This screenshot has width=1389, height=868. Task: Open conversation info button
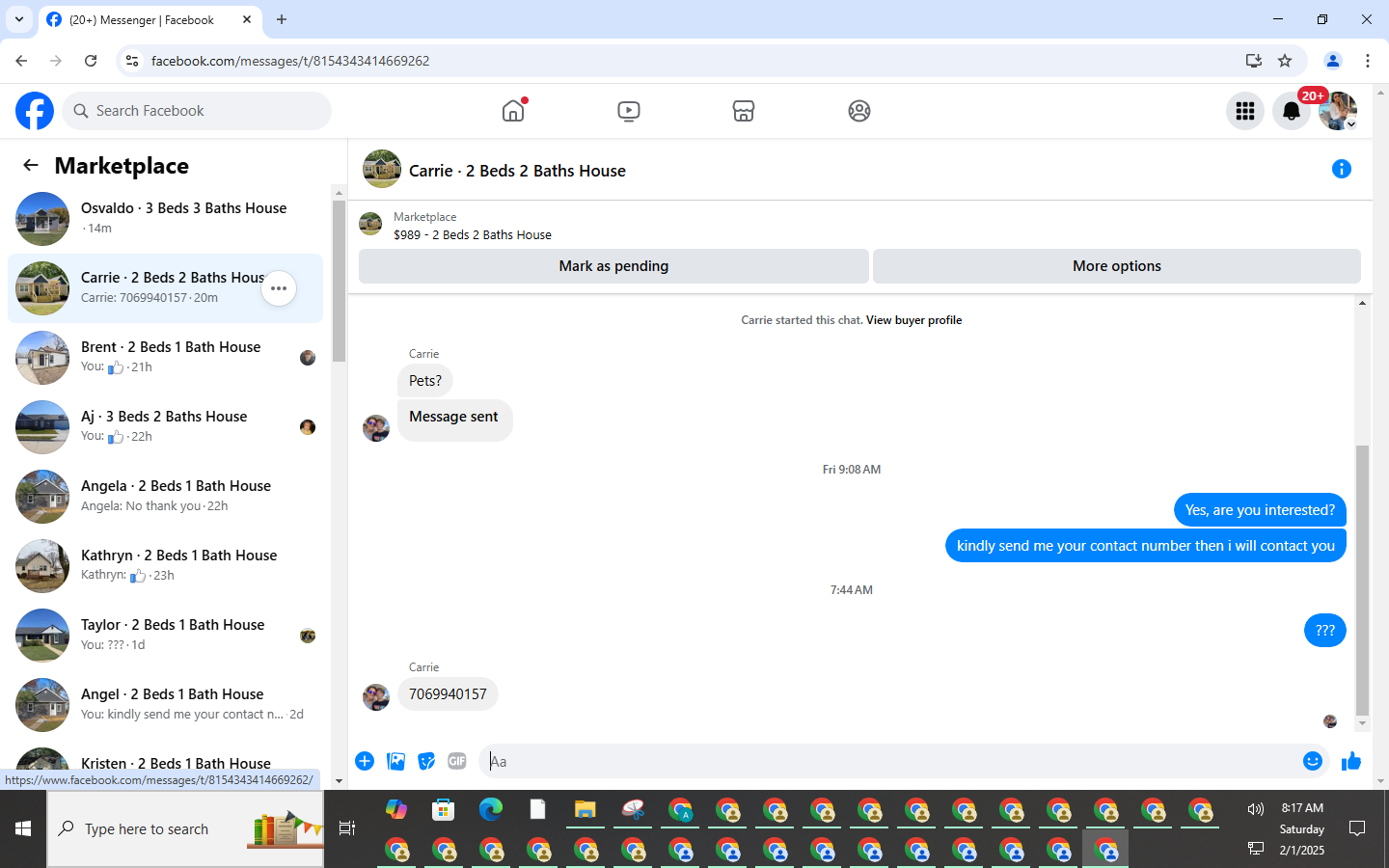[1341, 169]
